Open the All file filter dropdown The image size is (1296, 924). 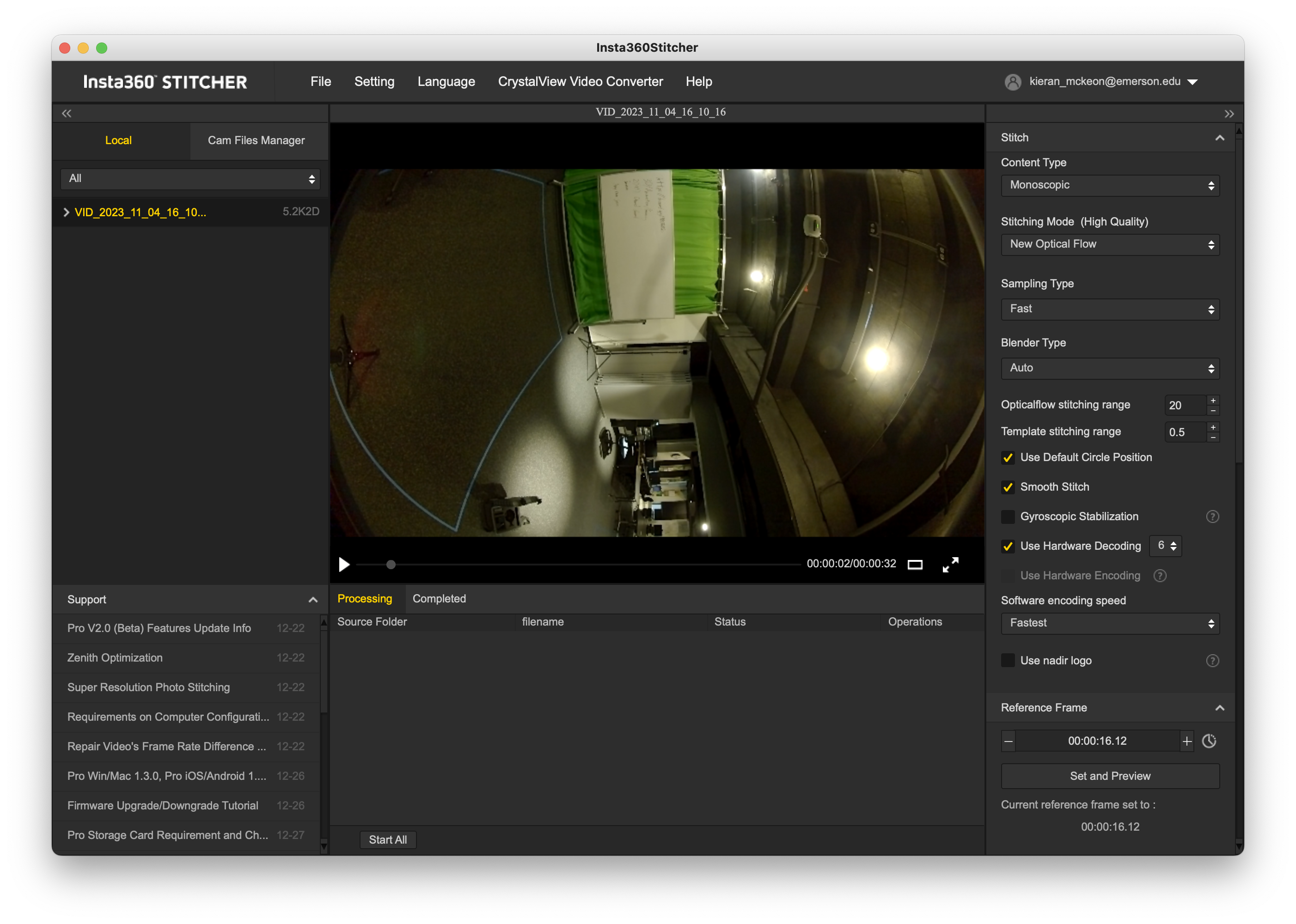tap(190, 179)
